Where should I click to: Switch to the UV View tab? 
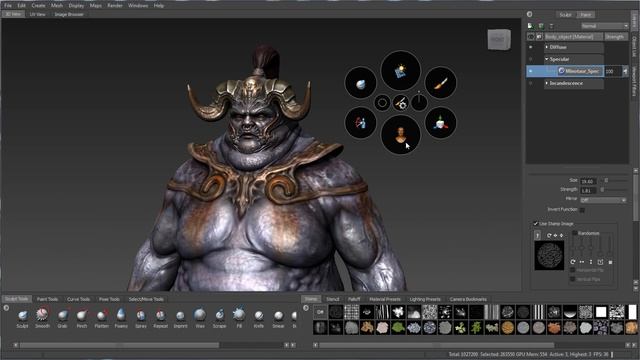[x=38, y=14]
